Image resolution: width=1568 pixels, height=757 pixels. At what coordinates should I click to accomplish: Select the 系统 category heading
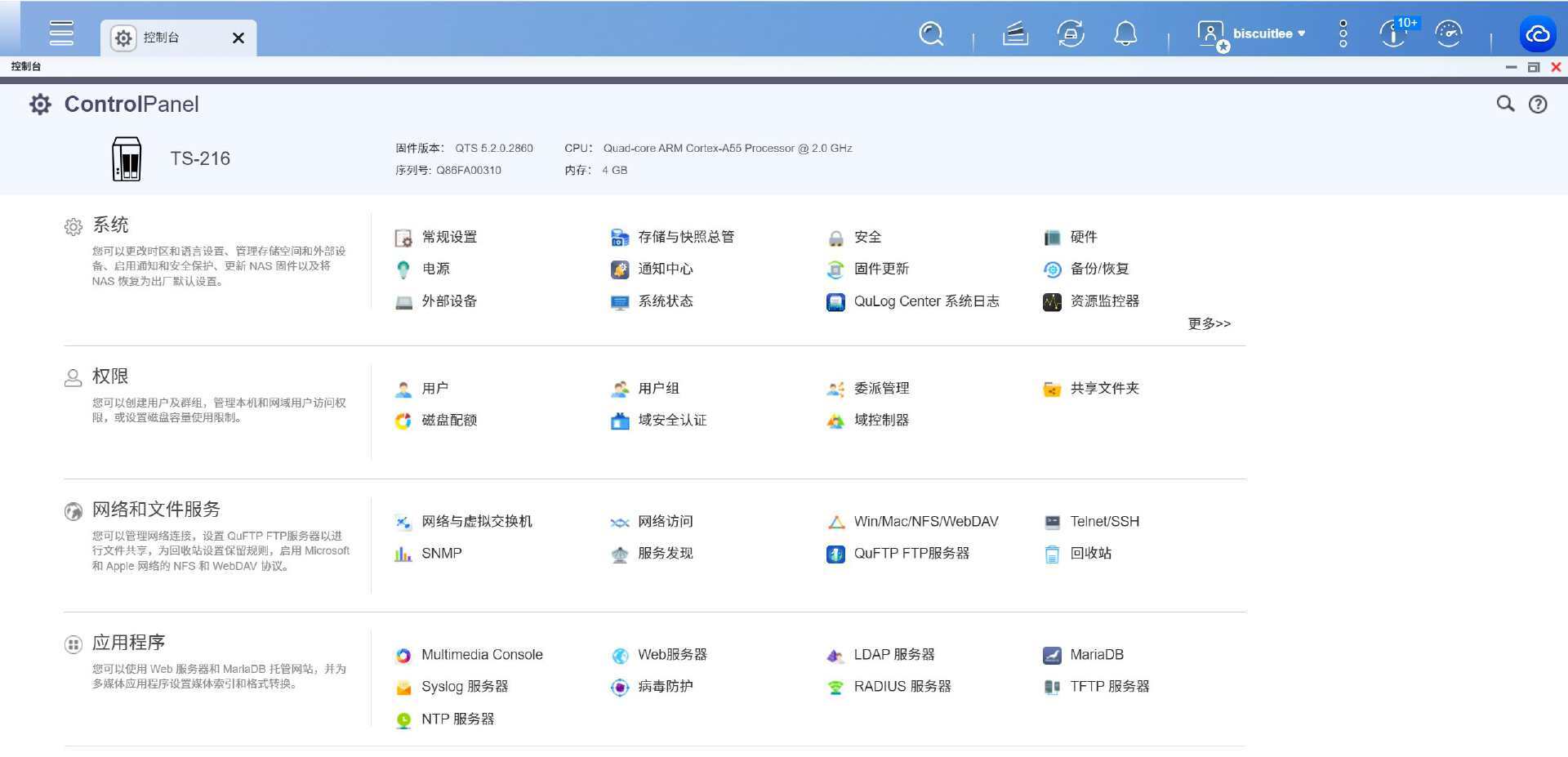(110, 225)
